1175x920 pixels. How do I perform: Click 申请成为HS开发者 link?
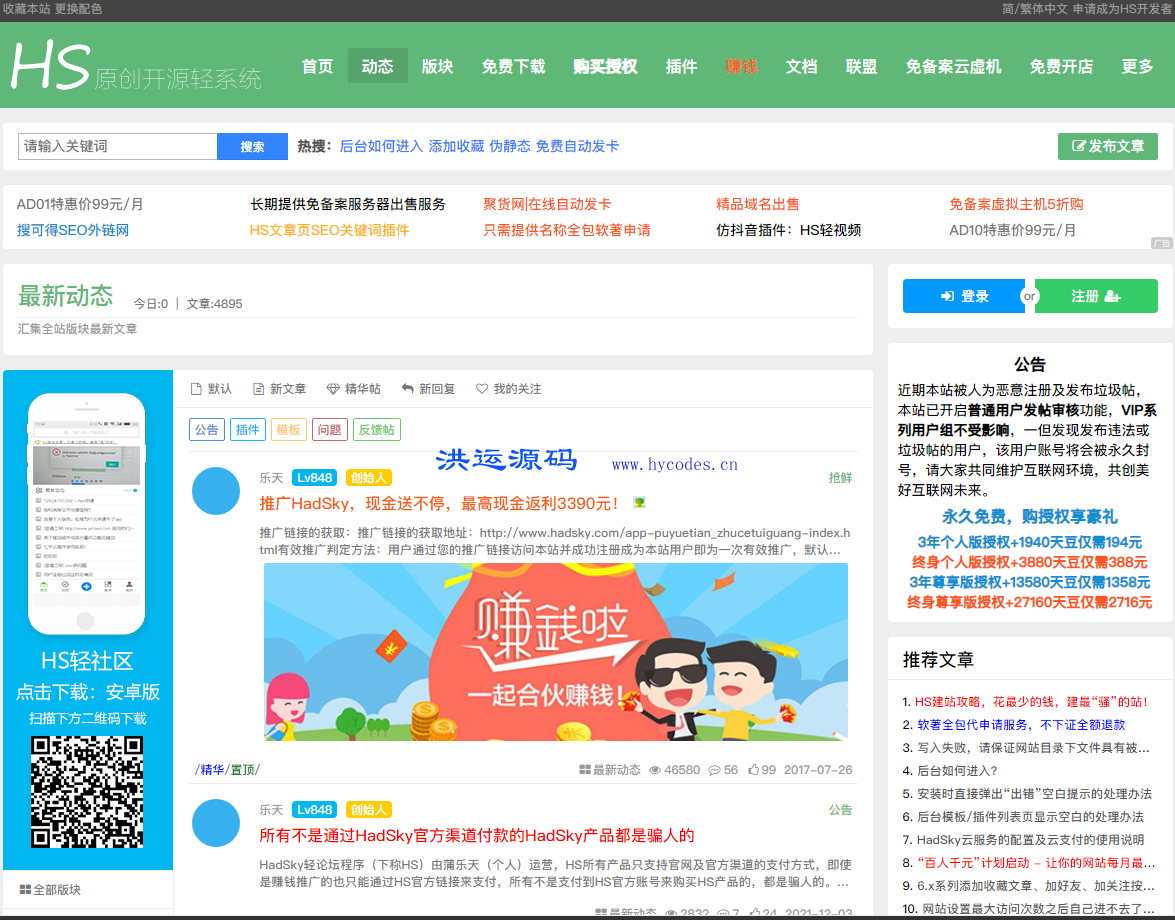[1123, 9]
